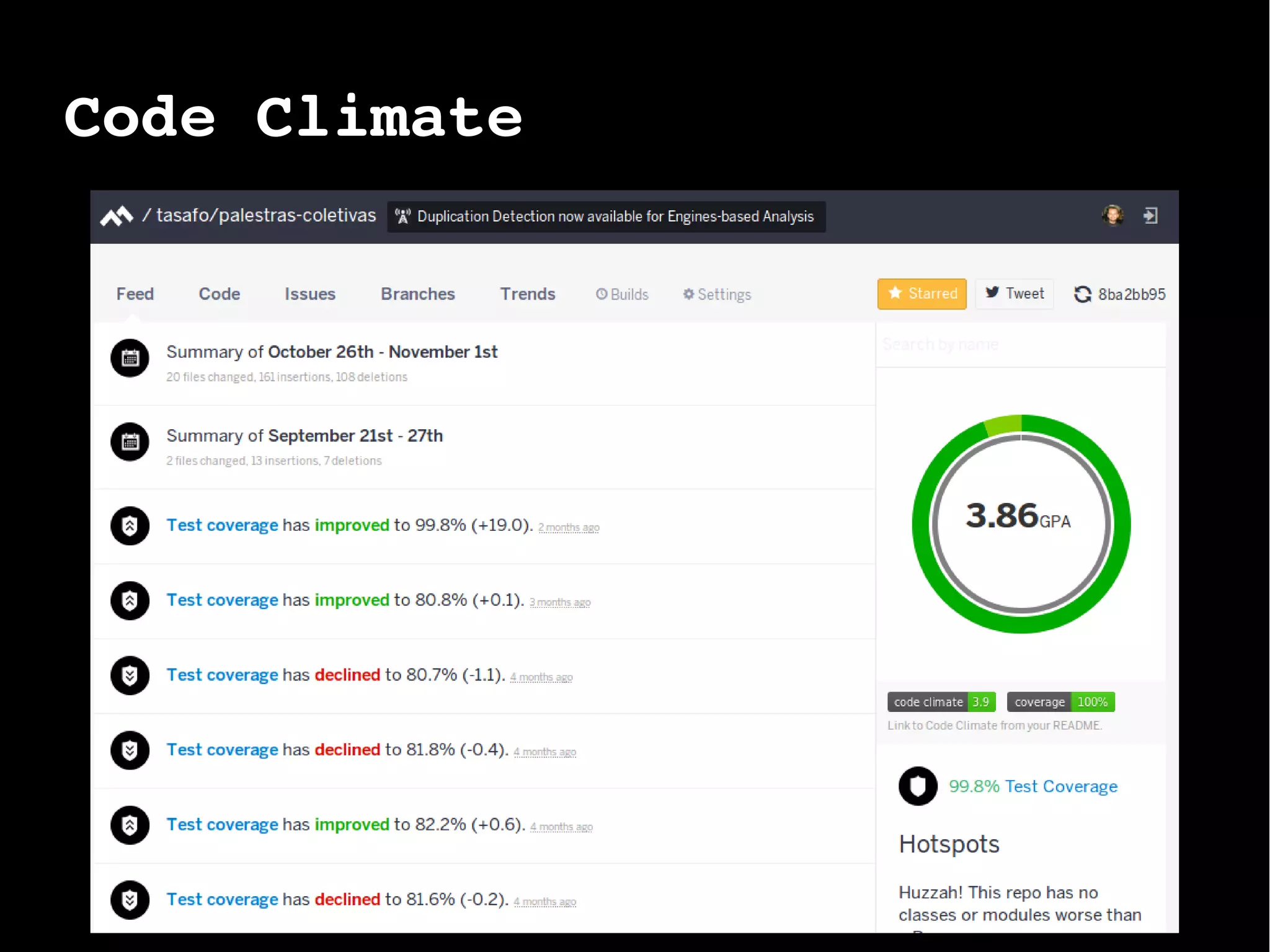
Task: Click the 3.86 GPA donut chart
Action: 1021,524
